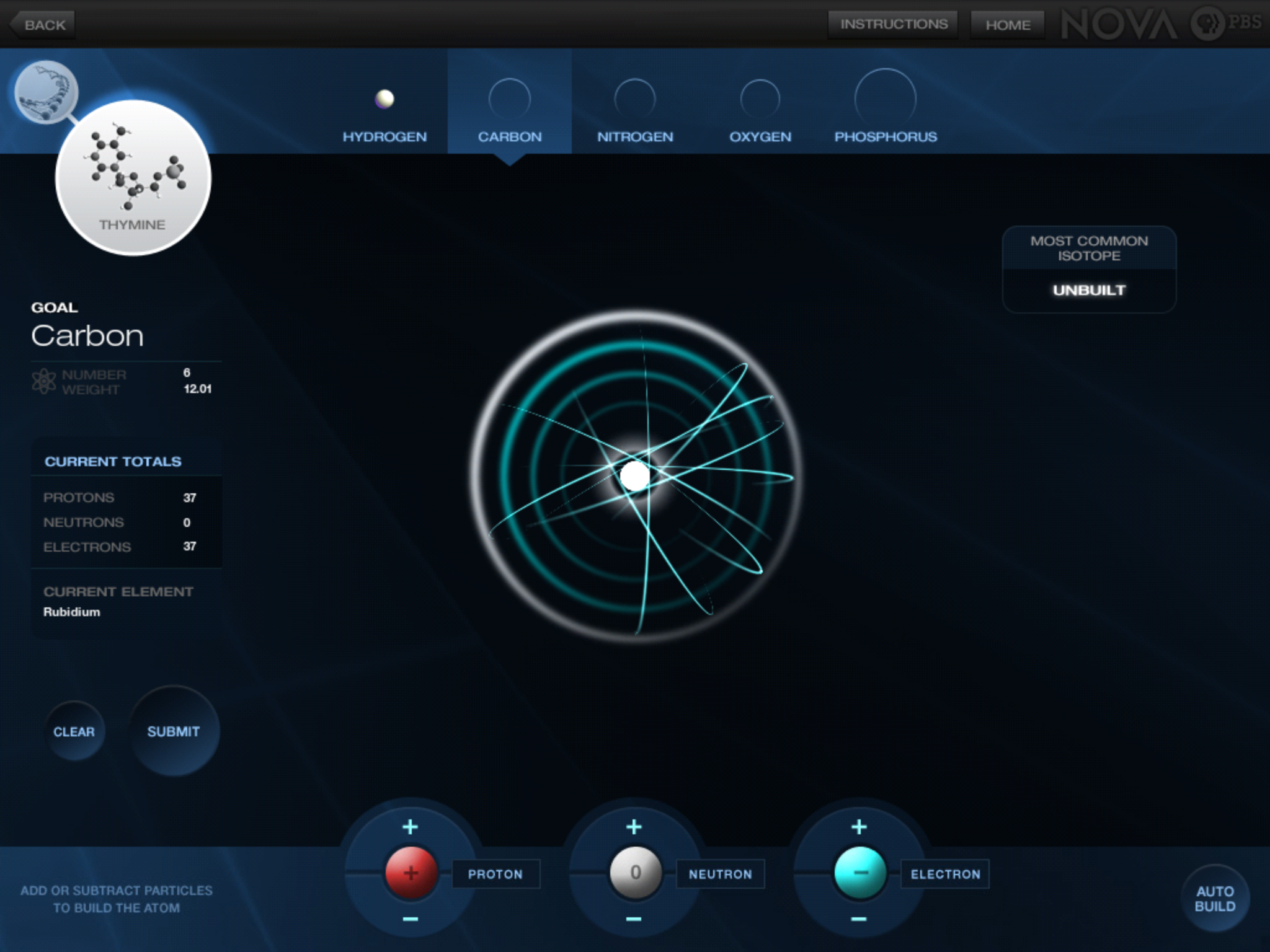This screenshot has width=1270, height=952.
Task: Click the DNA strand bubble icon
Action: [x=45, y=91]
